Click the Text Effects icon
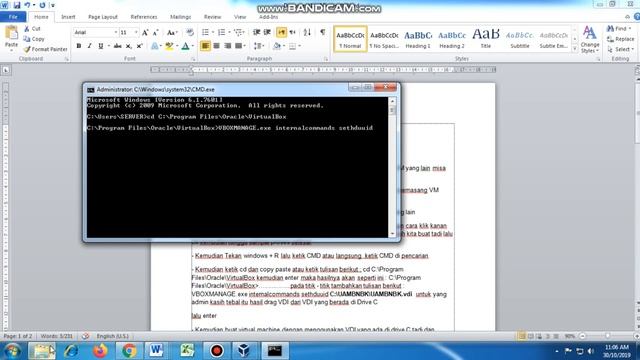 [x=155, y=46]
